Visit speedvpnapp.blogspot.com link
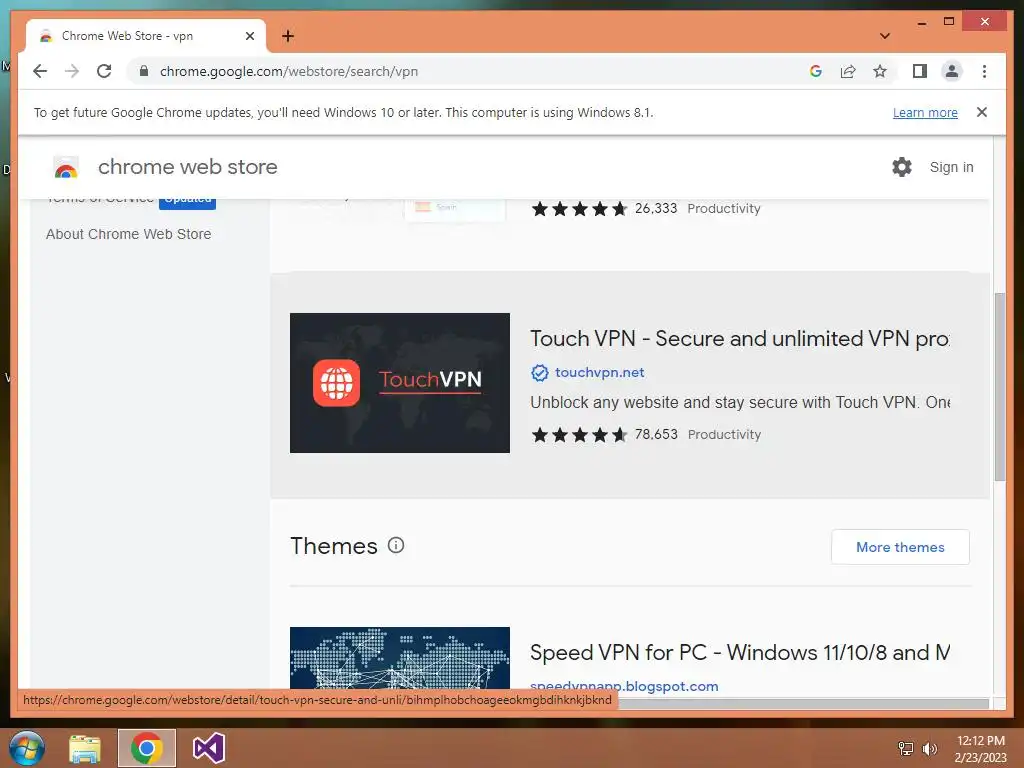 (x=624, y=686)
